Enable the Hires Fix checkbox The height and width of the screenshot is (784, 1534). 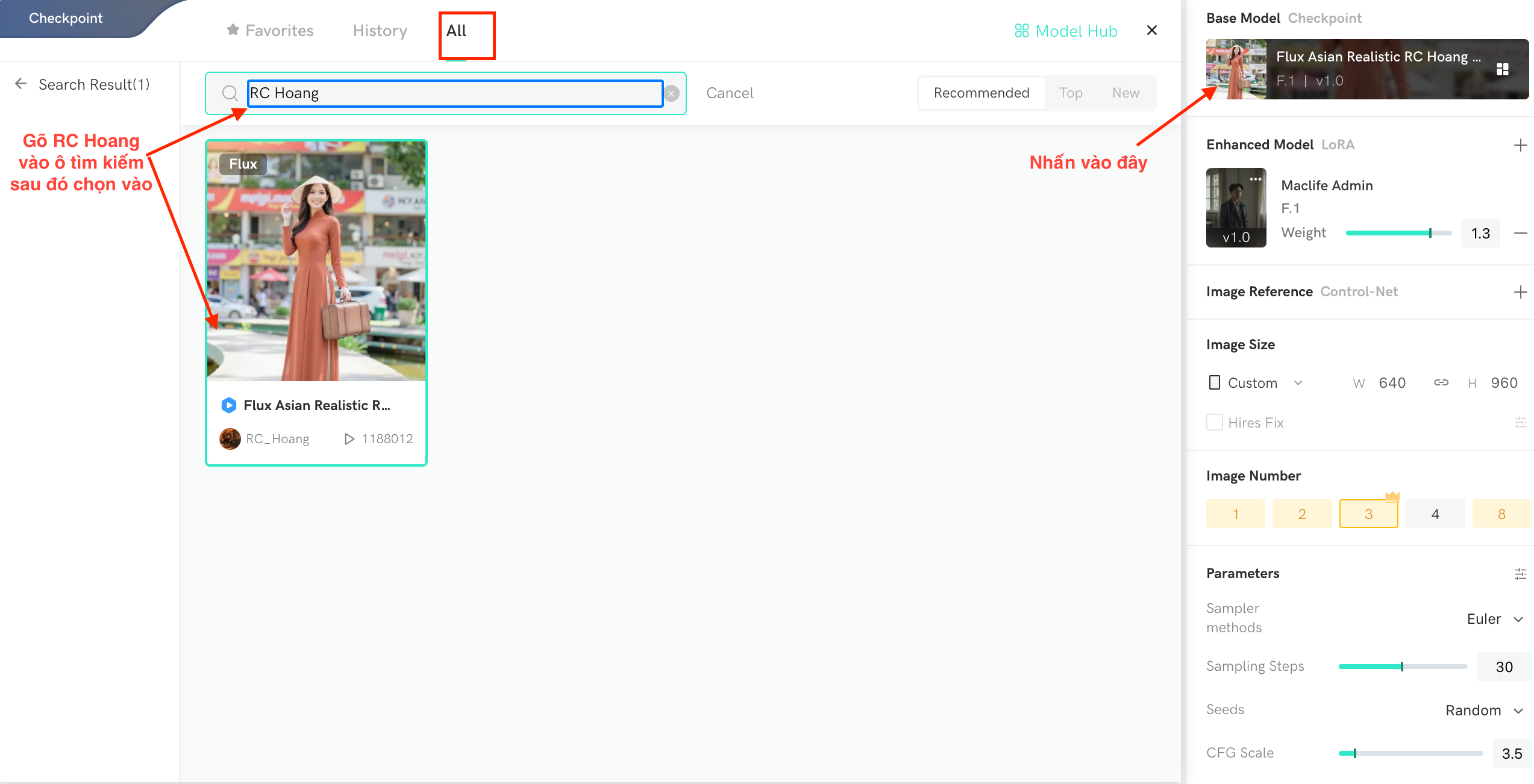[1215, 422]
